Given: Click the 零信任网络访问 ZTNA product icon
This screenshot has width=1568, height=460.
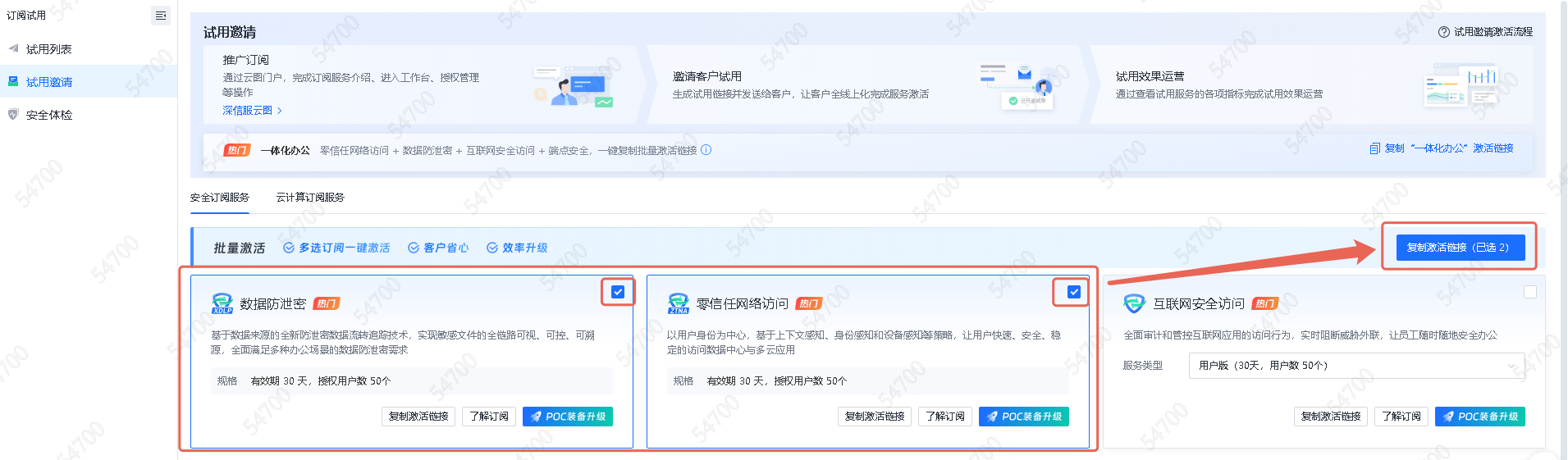Looking at the screenshot, I should point(679,303).
